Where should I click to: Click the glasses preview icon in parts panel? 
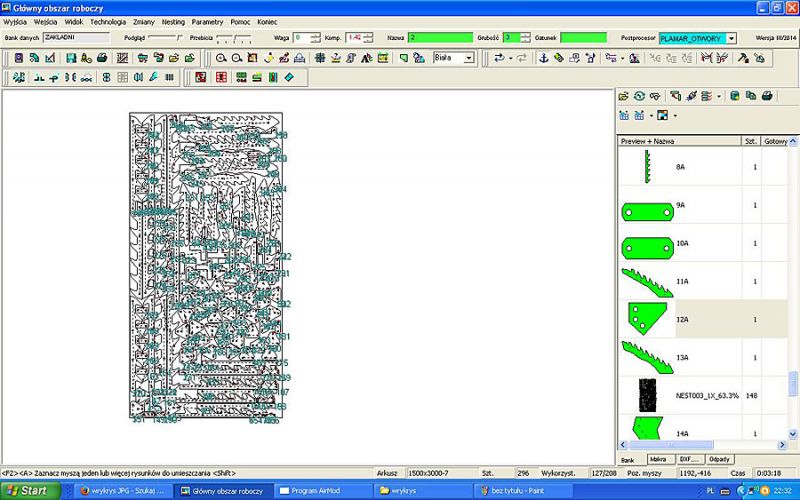(655, 96)
